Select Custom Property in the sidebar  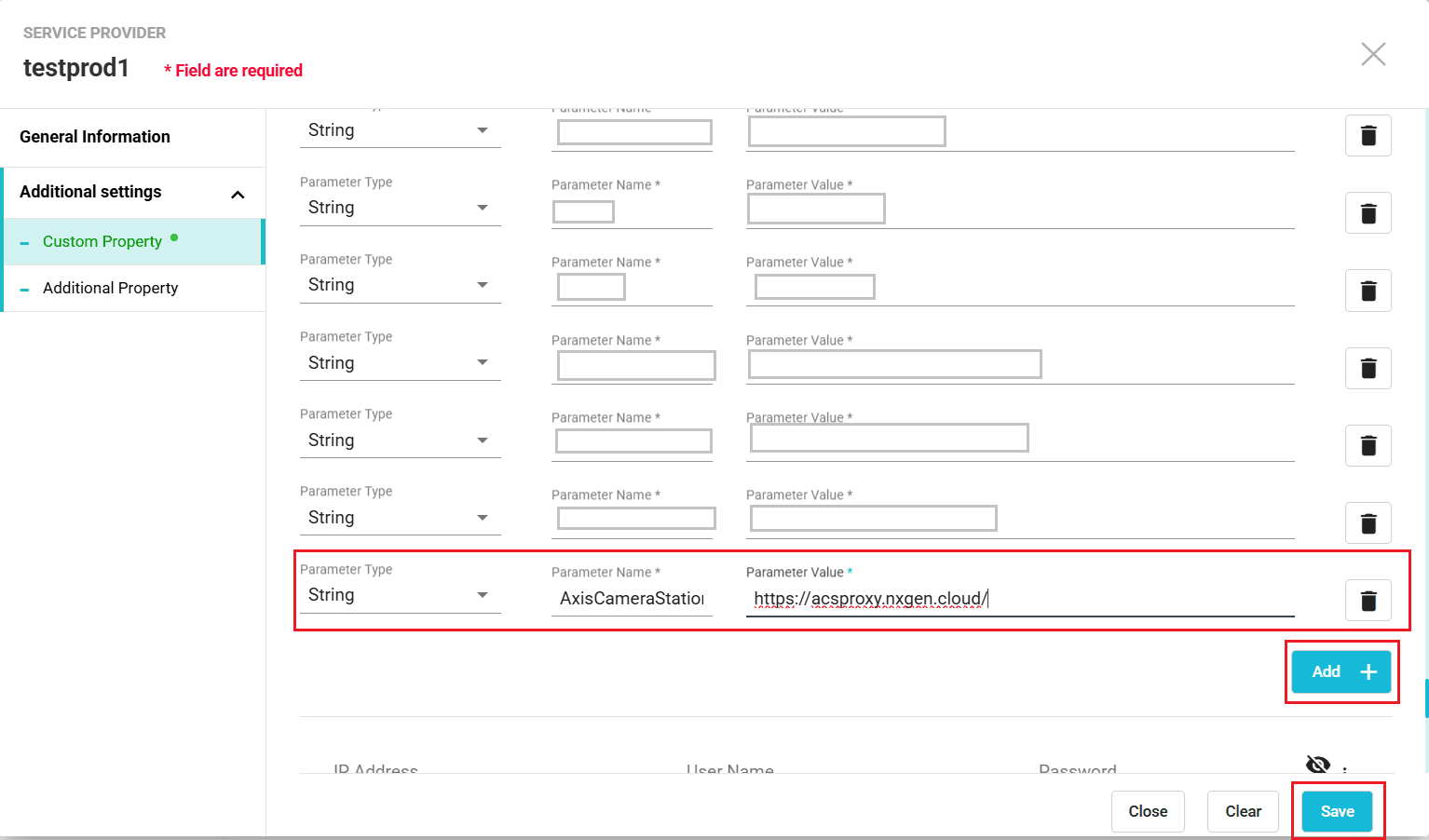pos(102,241)
